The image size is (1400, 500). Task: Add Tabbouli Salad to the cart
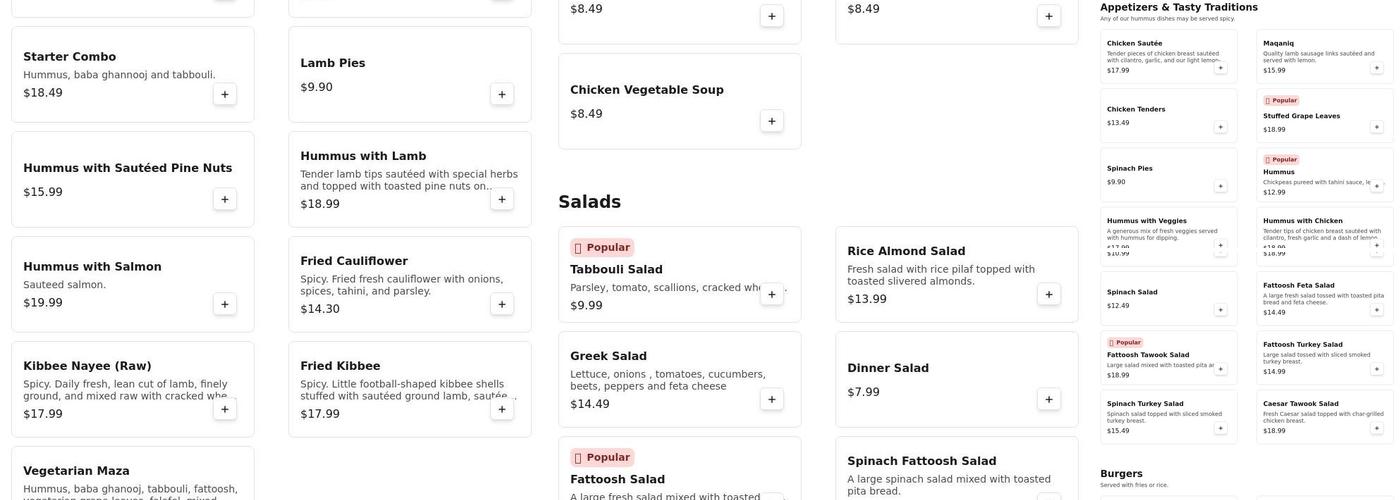click(772, 294)
